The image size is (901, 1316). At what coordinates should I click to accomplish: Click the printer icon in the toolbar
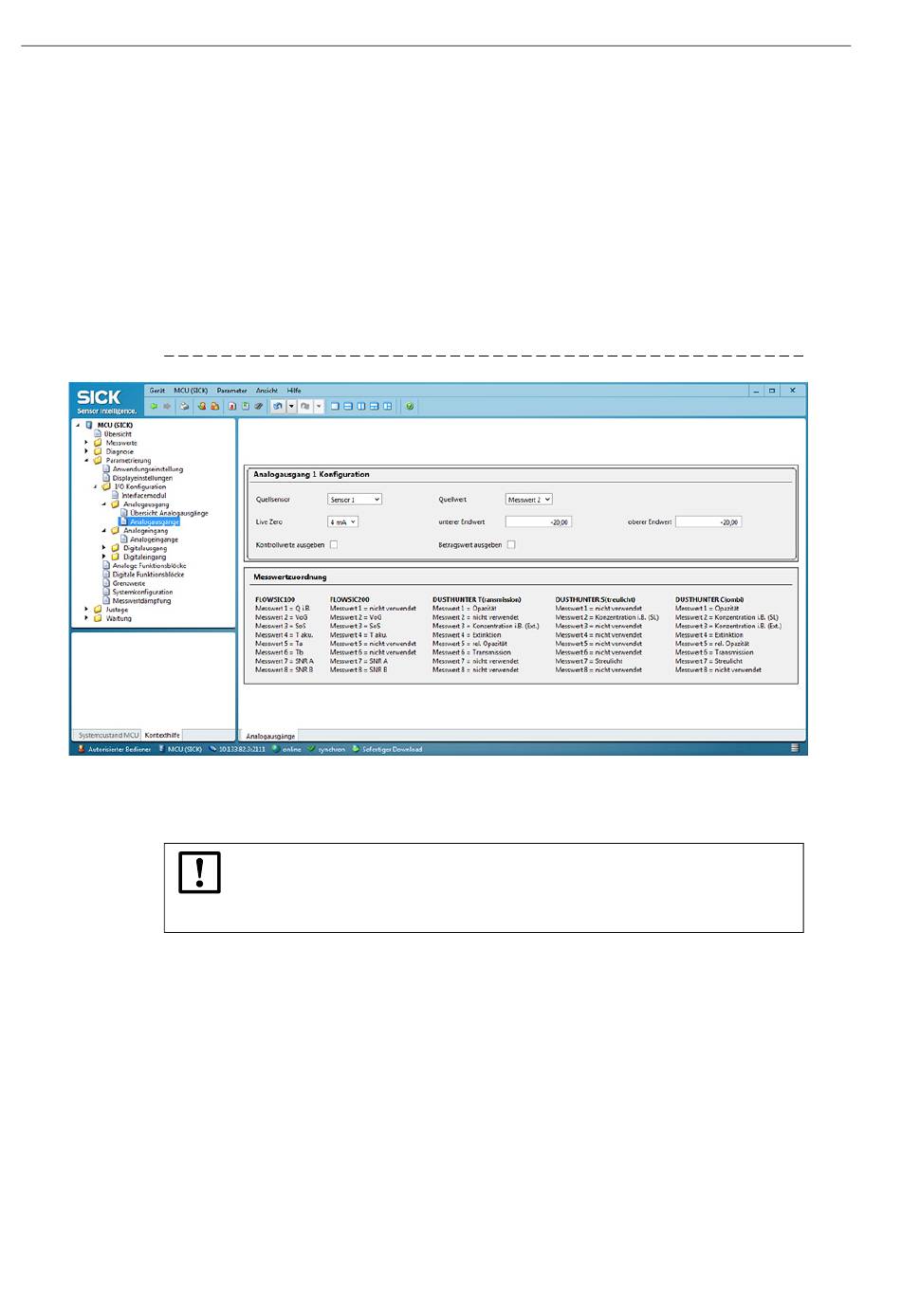184,406
